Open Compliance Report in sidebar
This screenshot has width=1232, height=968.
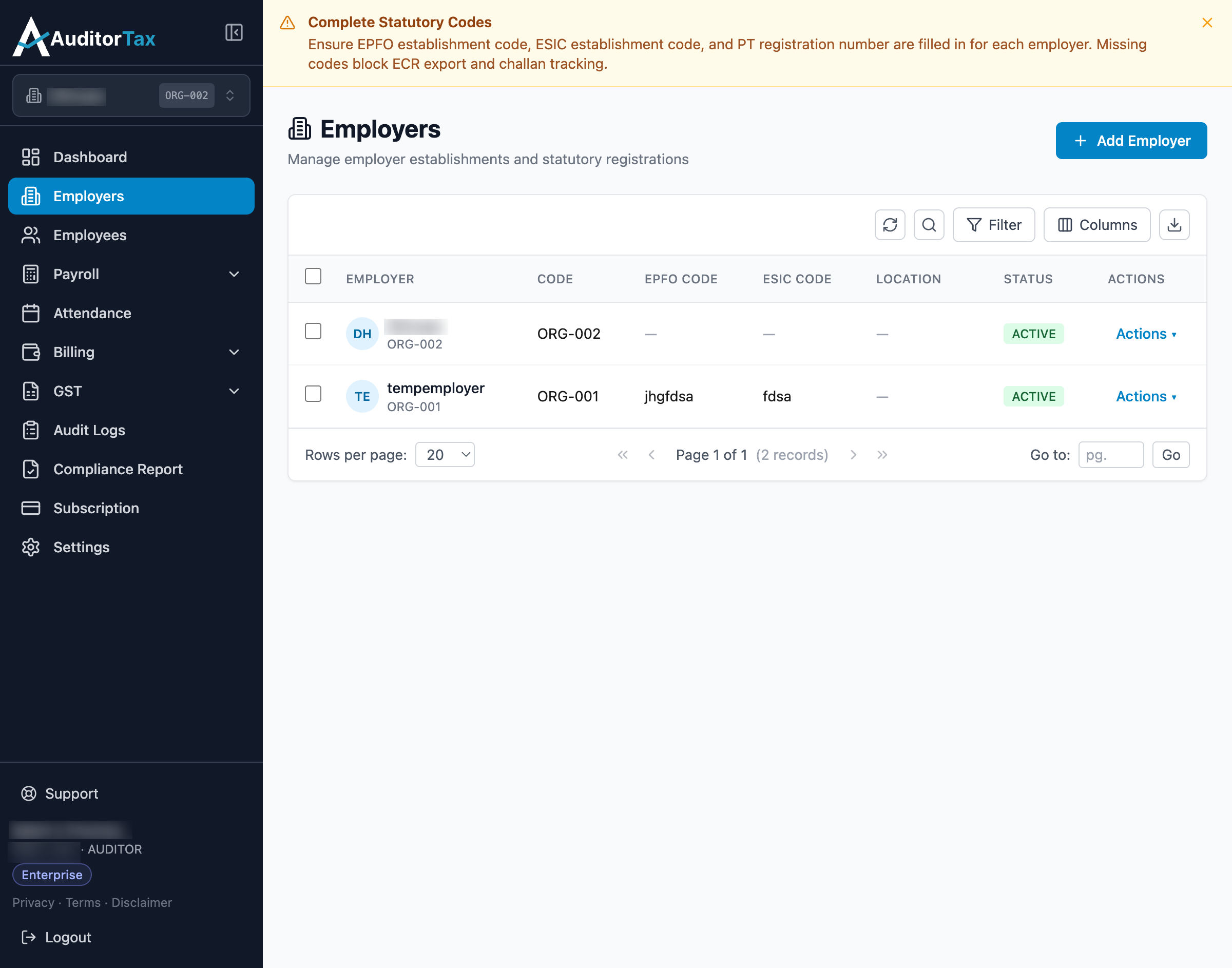131,469
